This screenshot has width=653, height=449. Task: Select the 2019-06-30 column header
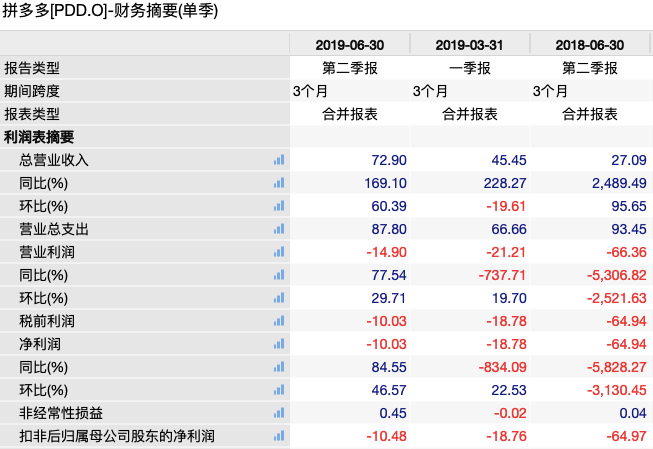349,45
